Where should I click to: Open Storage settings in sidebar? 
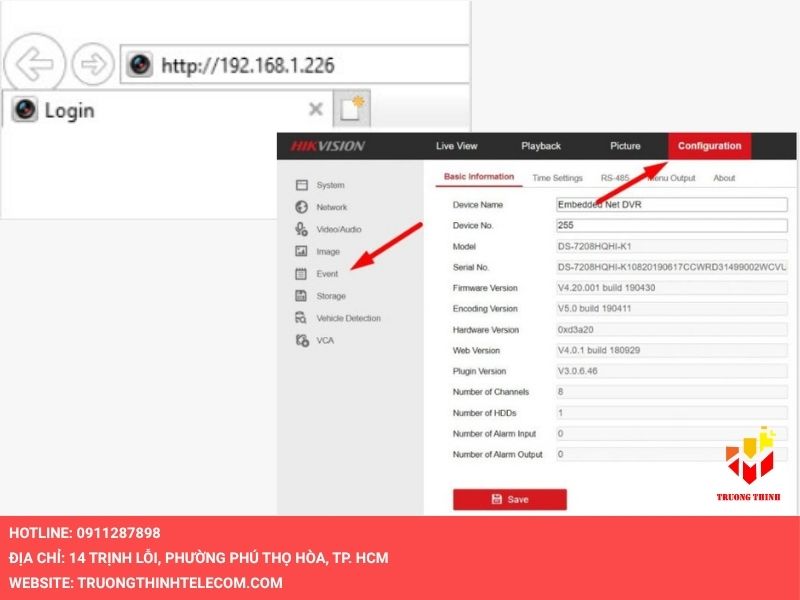point(331,296)
